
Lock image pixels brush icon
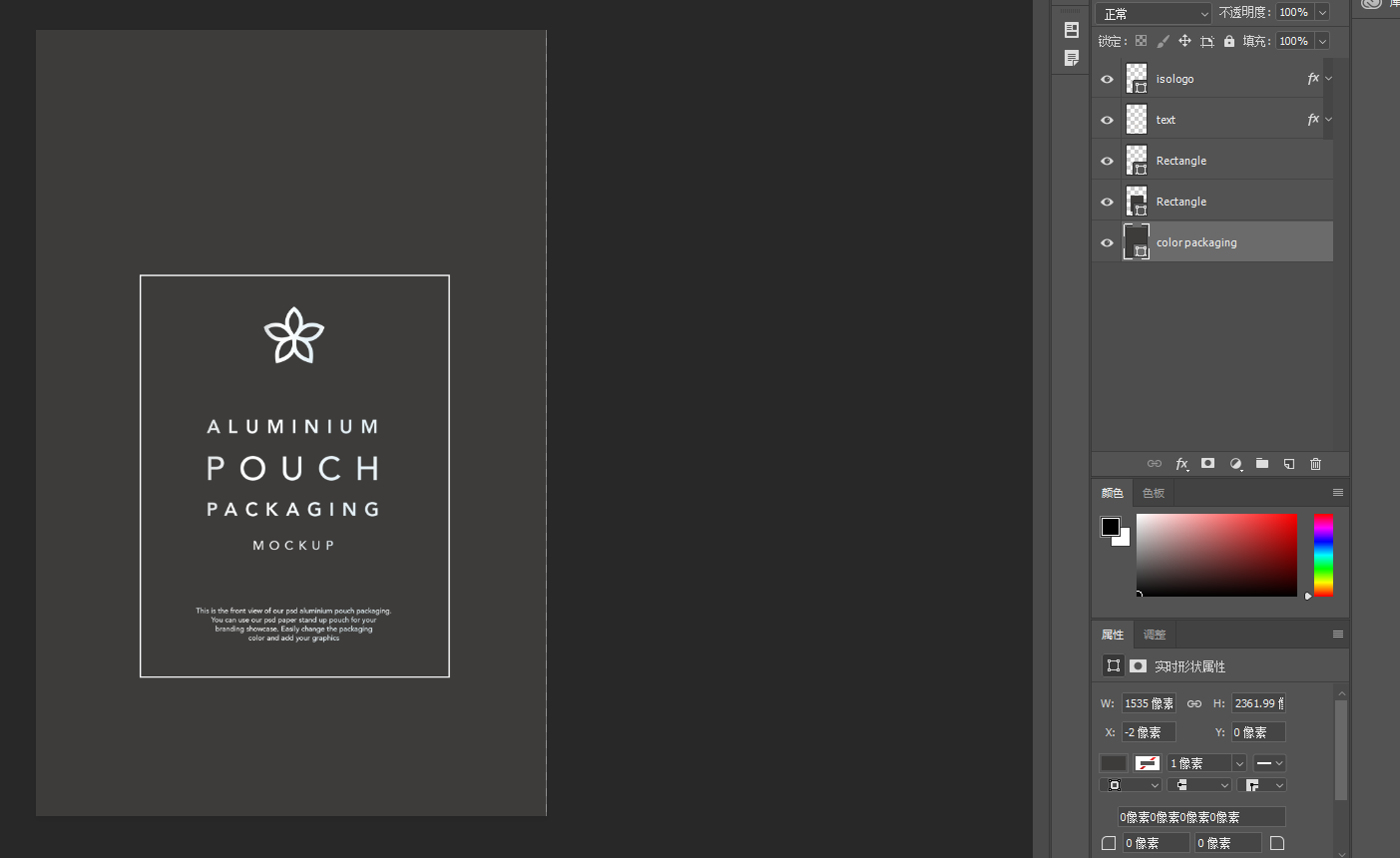point(1163,41)
